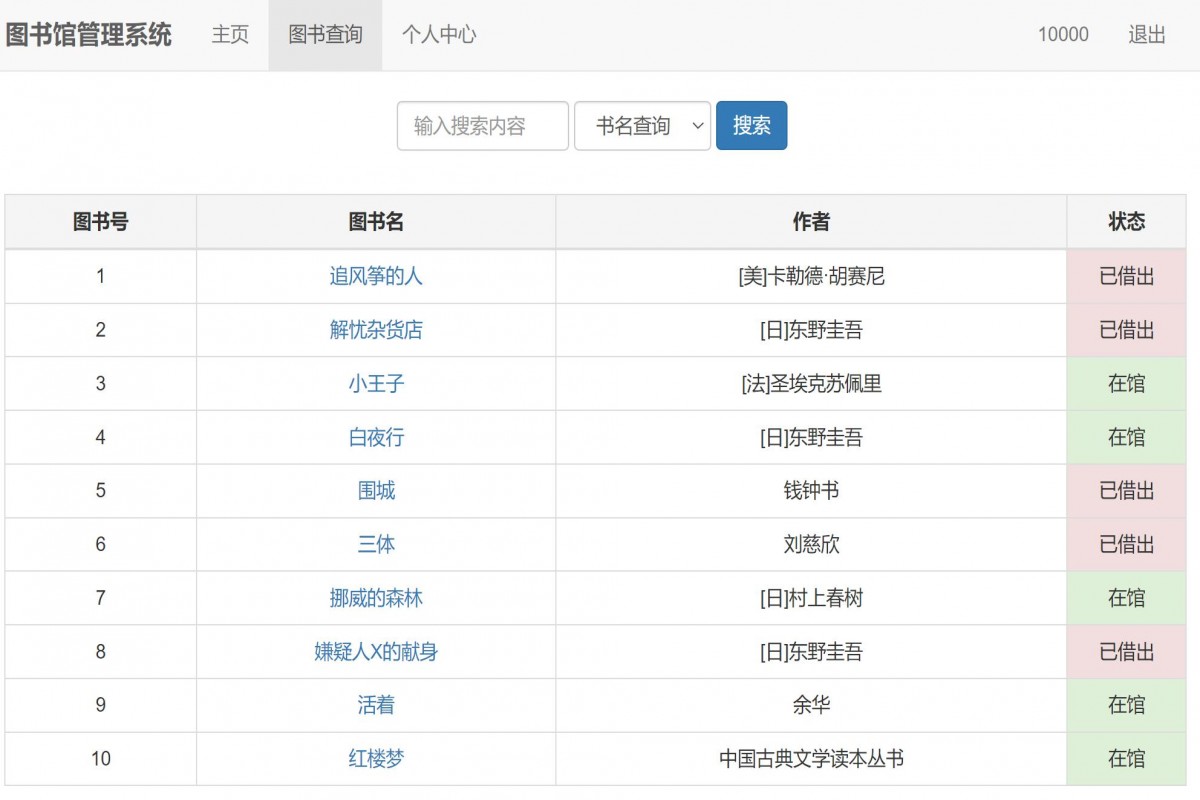Image resolution: width=1200 pixels, height=800 pixels.
Task: Click the 围城 book title link
Action: [375, 491]
